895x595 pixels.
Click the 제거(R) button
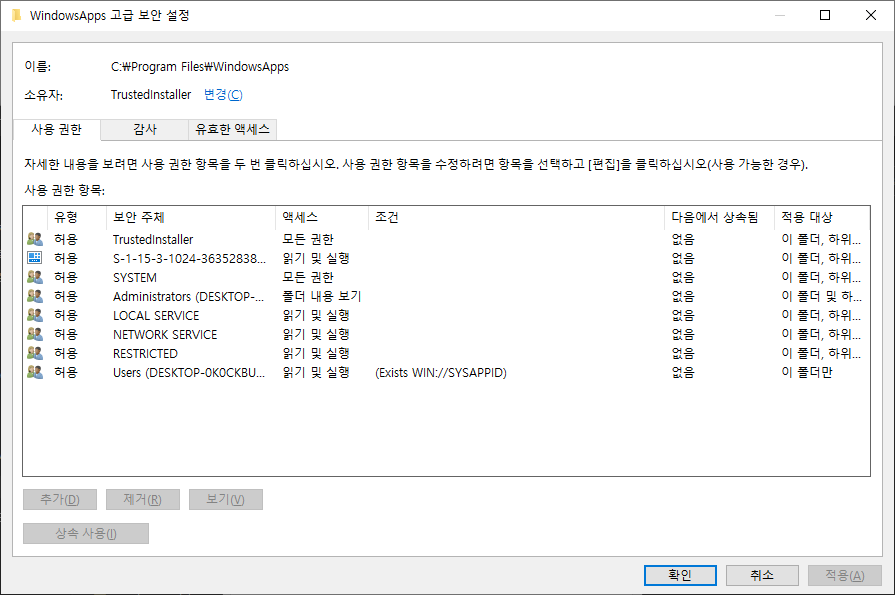coord(143,500)
